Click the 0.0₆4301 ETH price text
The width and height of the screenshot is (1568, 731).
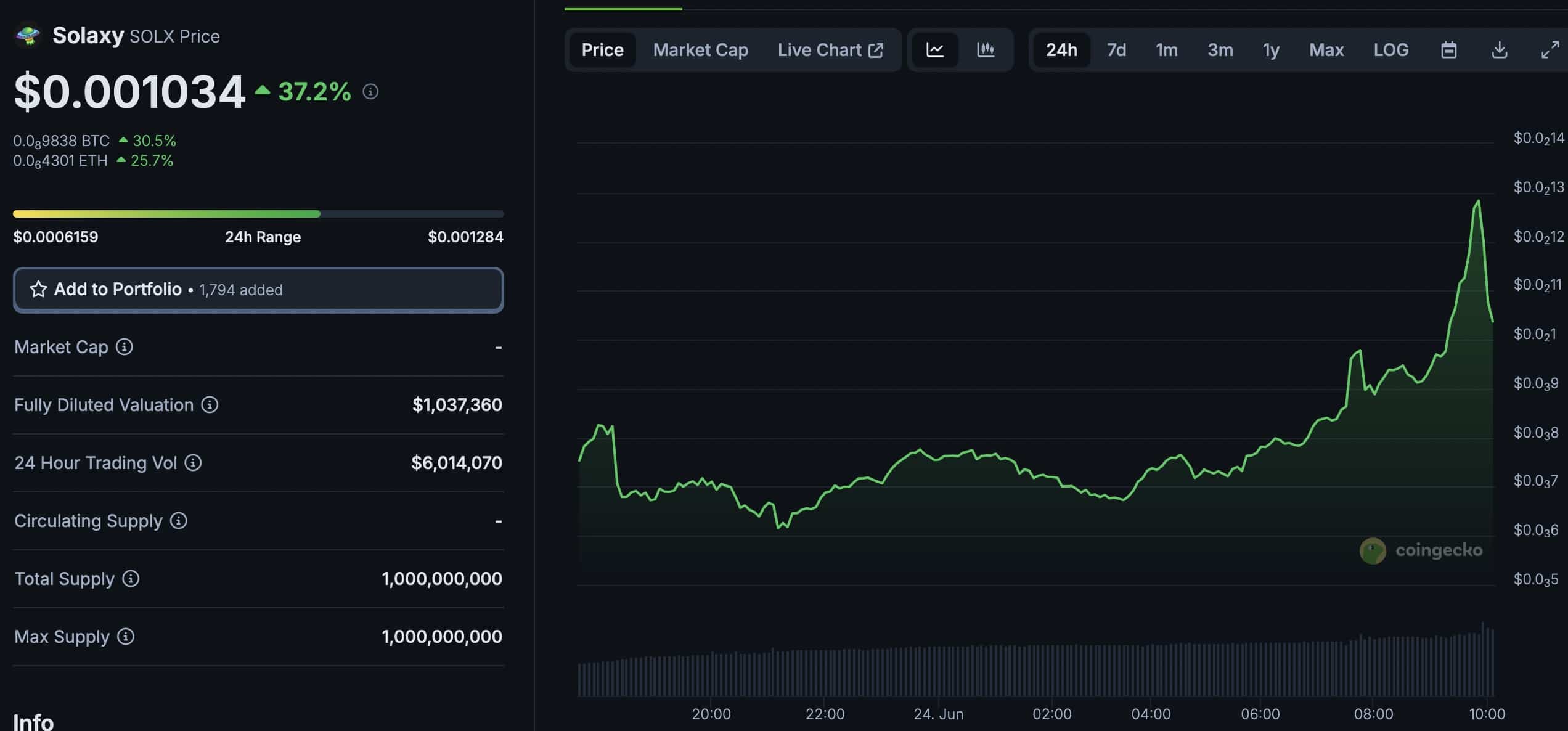60,161
